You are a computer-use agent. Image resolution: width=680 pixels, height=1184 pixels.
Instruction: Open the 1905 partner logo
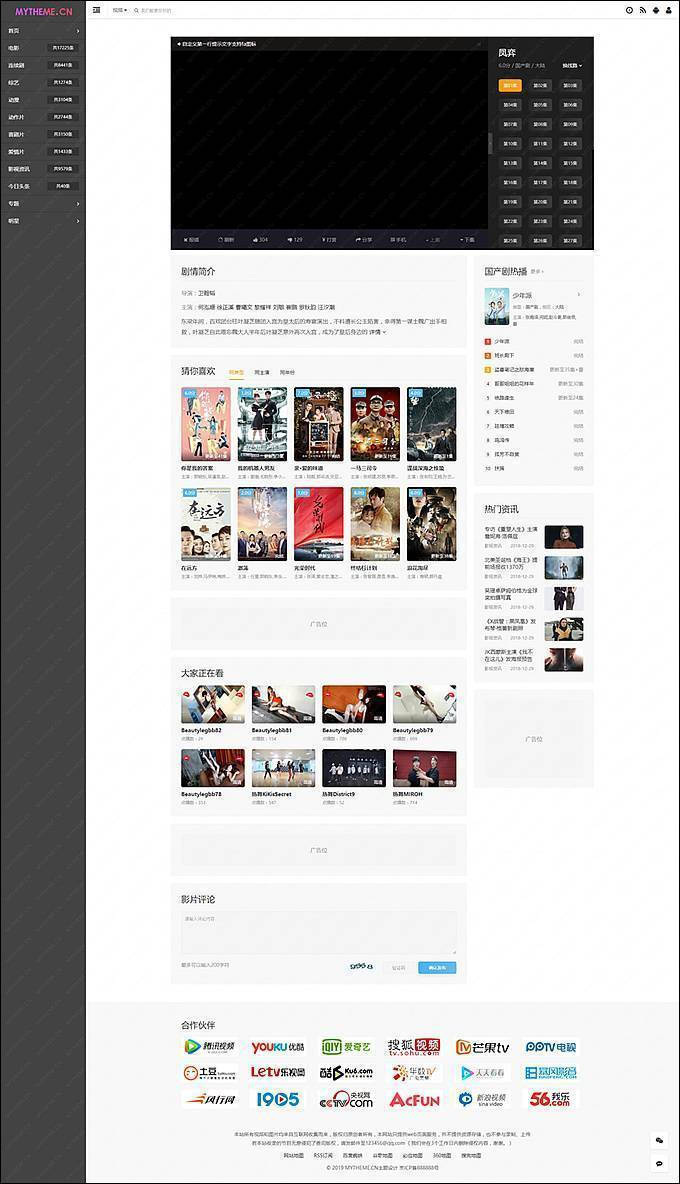[x=278, y=1099]
